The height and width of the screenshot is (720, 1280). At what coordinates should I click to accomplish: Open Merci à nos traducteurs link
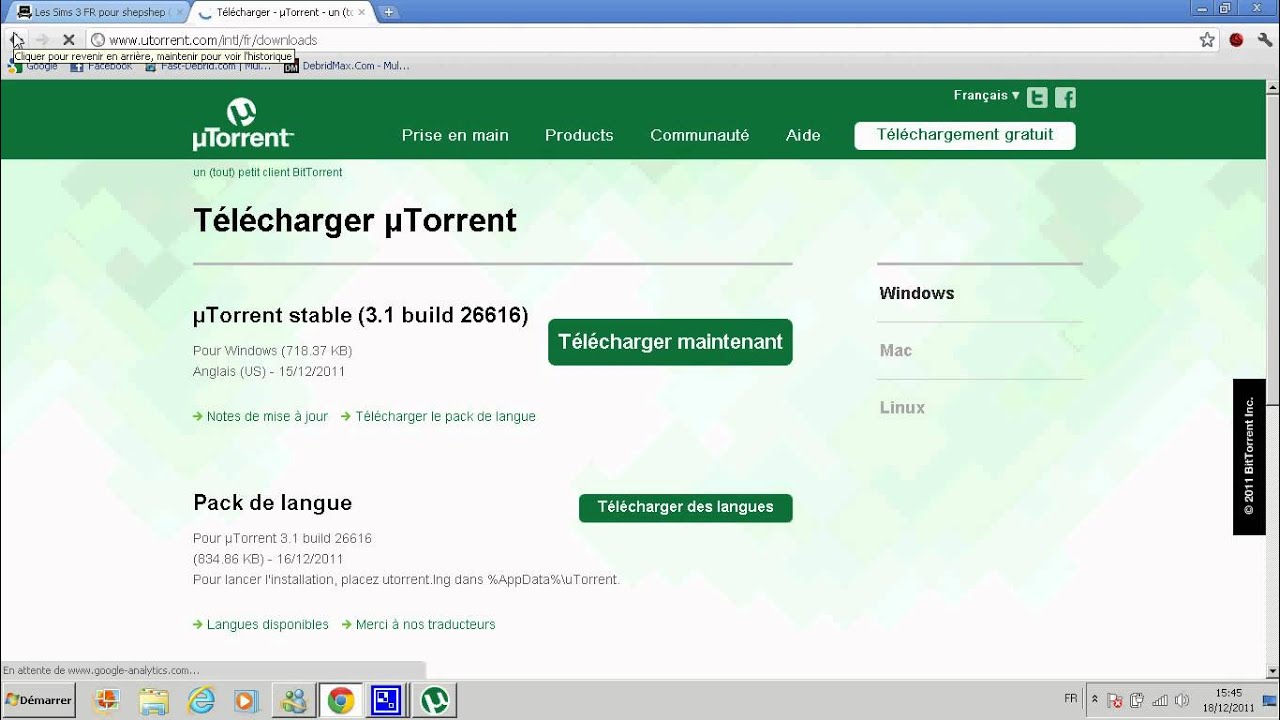425,625
